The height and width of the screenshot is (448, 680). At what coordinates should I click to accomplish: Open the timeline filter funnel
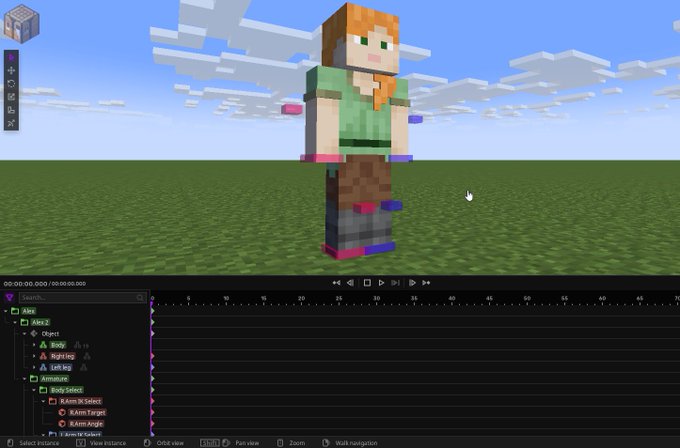[x=9, y=298]
